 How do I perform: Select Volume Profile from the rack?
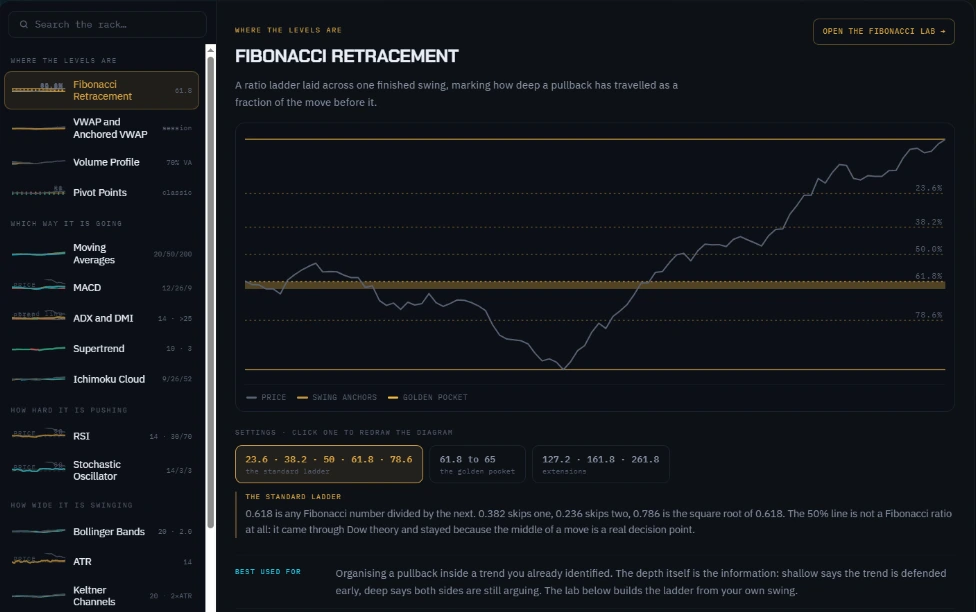[101, 162]
